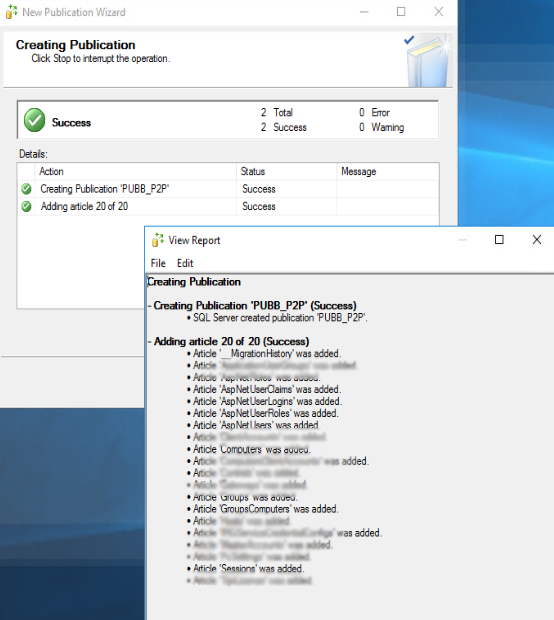Click report line Article 'AspNetUserRoles' was added
This screenshot has height=620, width=554.
[x=266, y=413]
